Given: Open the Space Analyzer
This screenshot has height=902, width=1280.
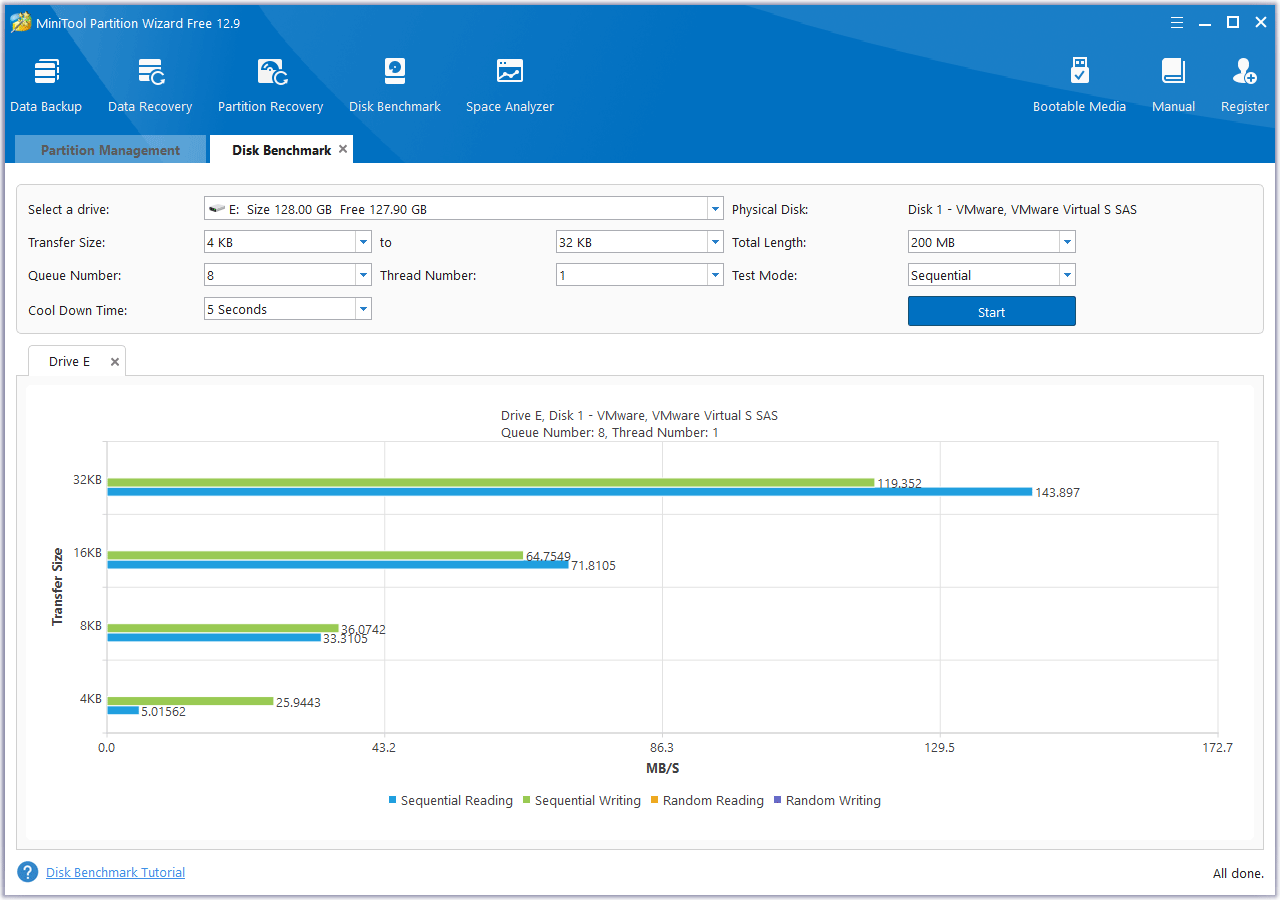Looking at the screenshot, I should pos(509,83).
